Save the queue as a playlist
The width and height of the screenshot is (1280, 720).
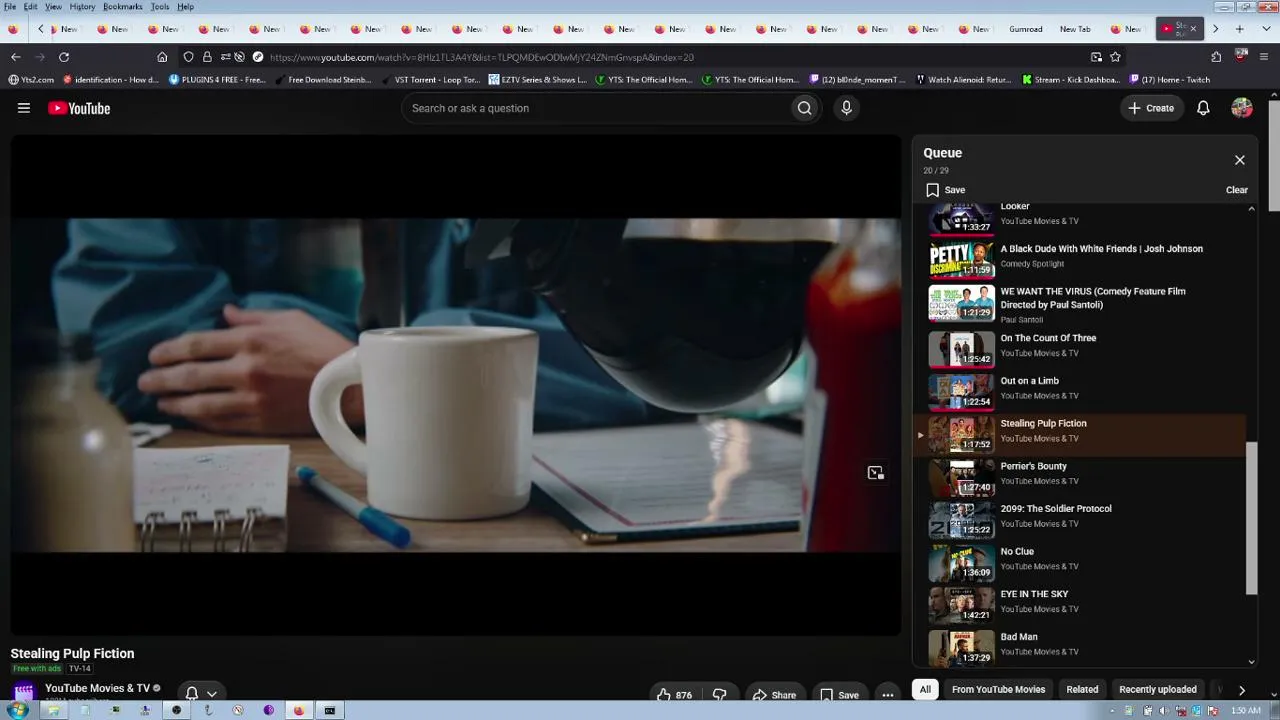[945, 190]
